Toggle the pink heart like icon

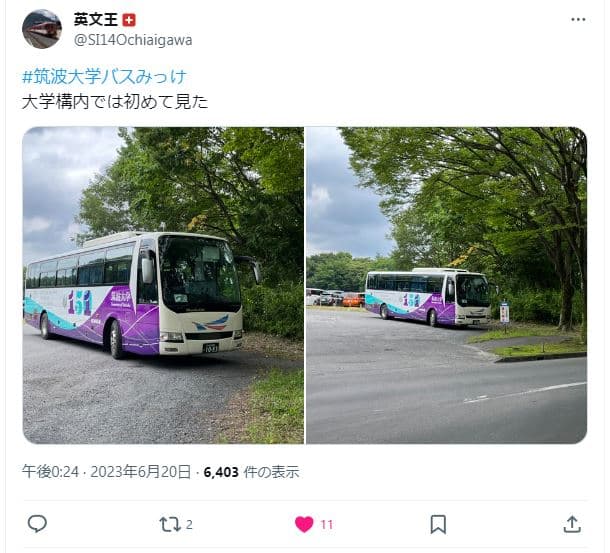click(304, 524)
